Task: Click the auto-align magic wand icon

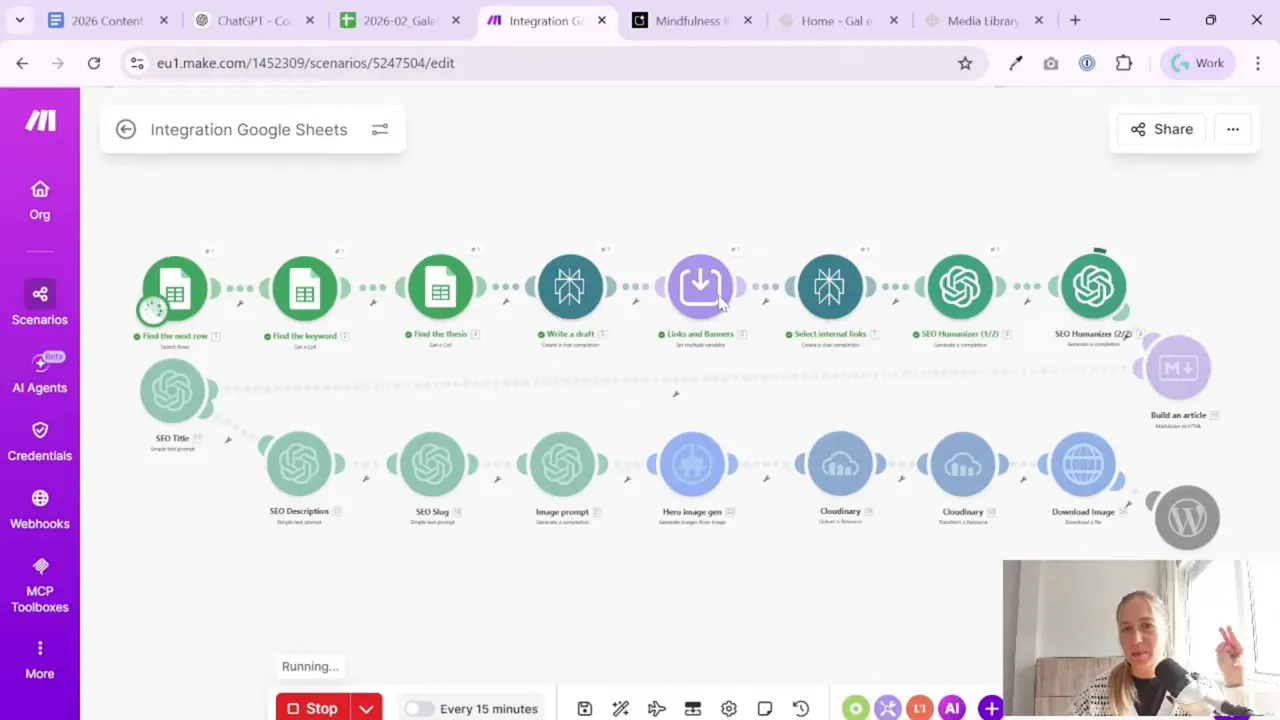Action: [621, 708]
